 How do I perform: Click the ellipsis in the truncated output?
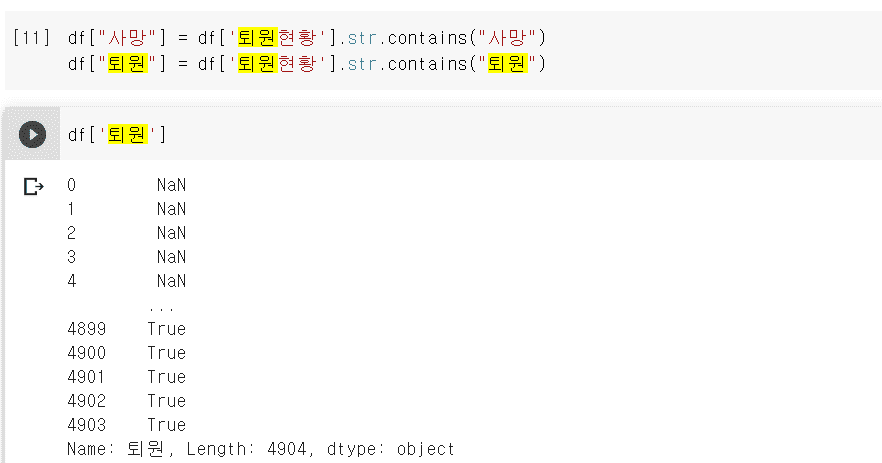(160, 305)
